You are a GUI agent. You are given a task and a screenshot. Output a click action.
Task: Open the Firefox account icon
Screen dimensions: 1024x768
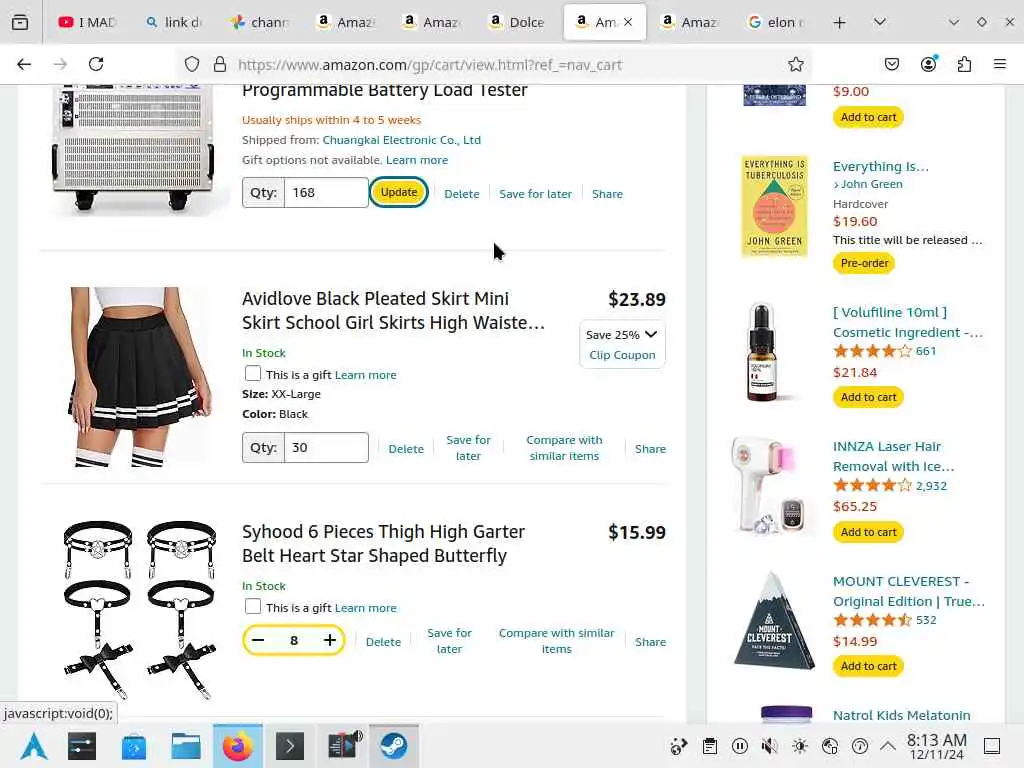tap(928, 64)
